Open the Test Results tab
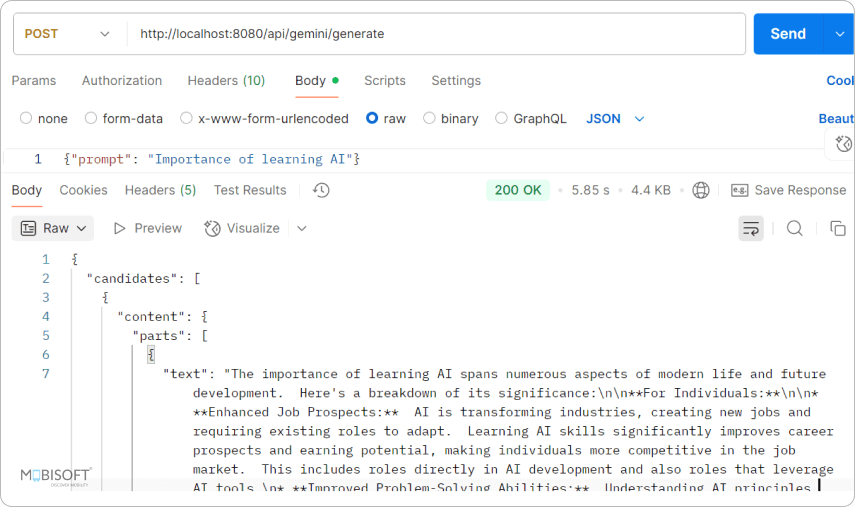Viewport: 855px width, 507px height. (x=250, y=190)
